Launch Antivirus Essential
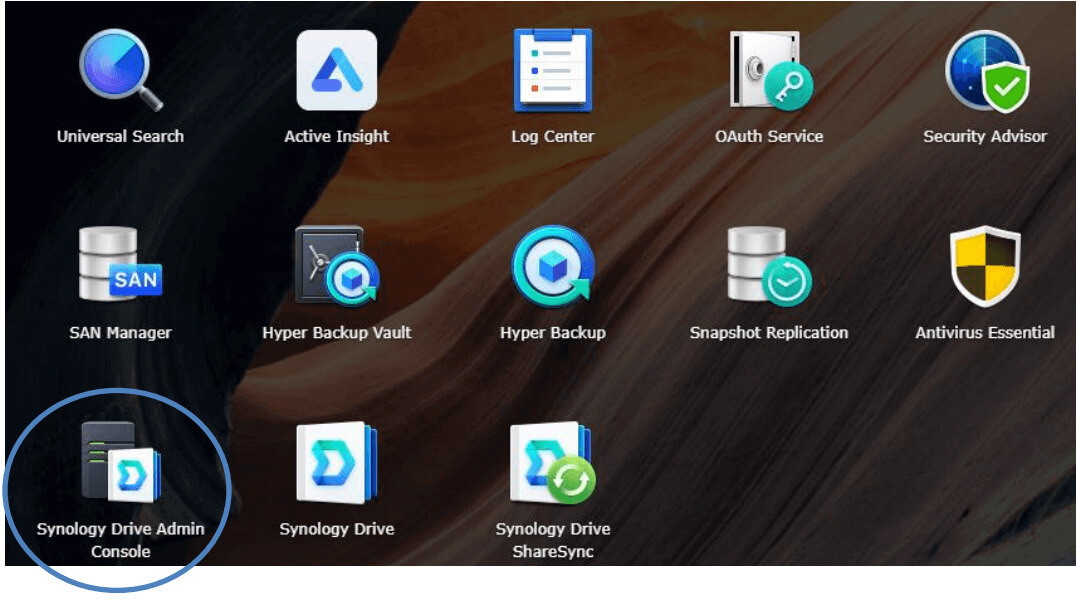This screenshot has height=600, width=1077. tap(985, 265)
